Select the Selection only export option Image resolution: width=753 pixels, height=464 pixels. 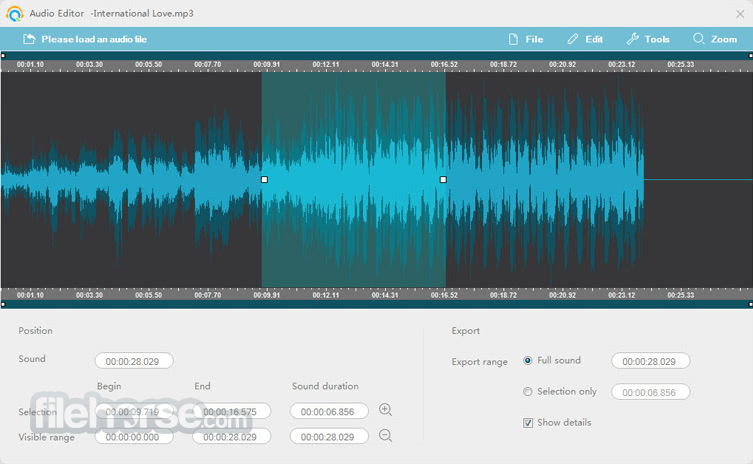point(527,391)
